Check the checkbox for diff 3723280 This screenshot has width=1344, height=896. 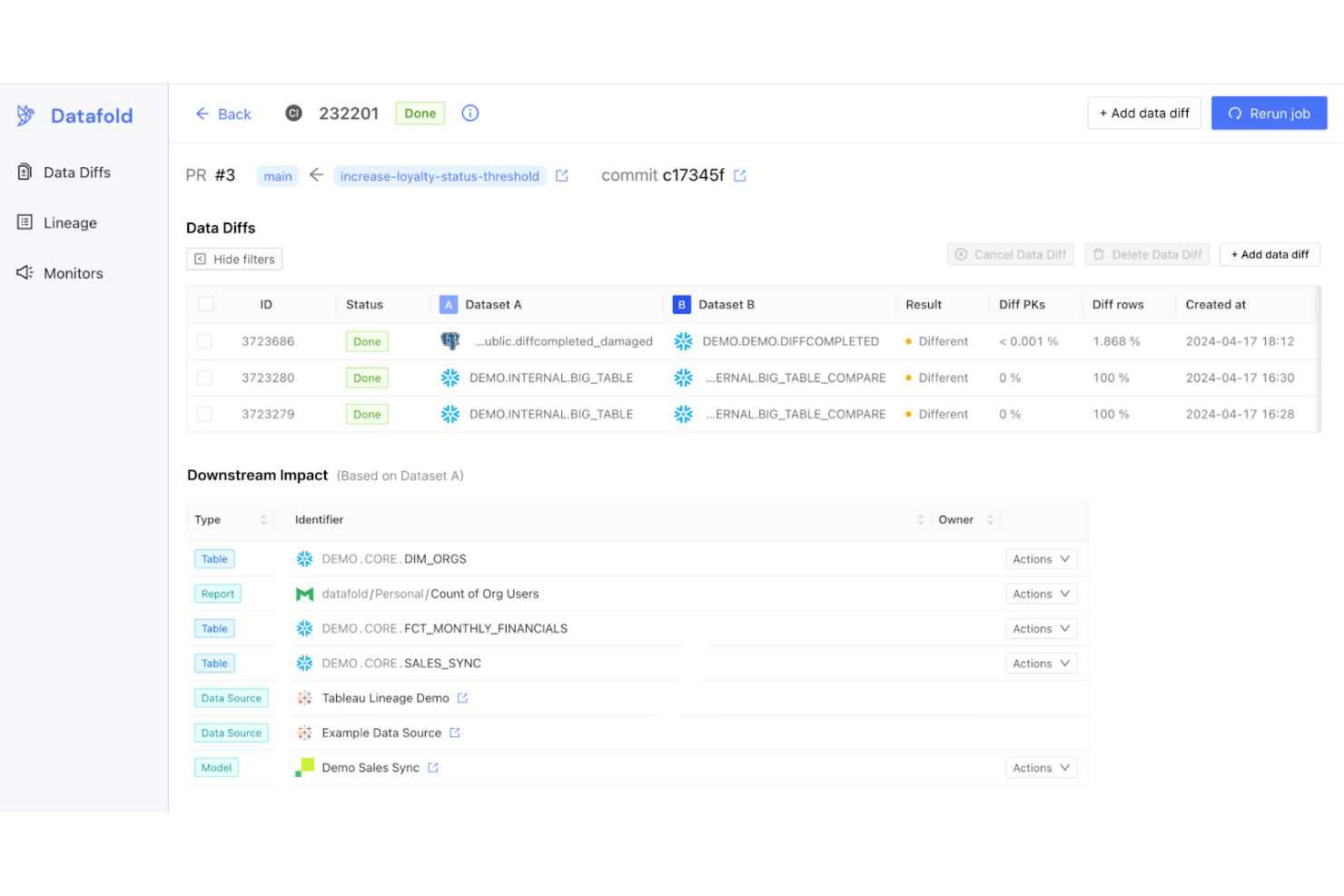point(205,378)
